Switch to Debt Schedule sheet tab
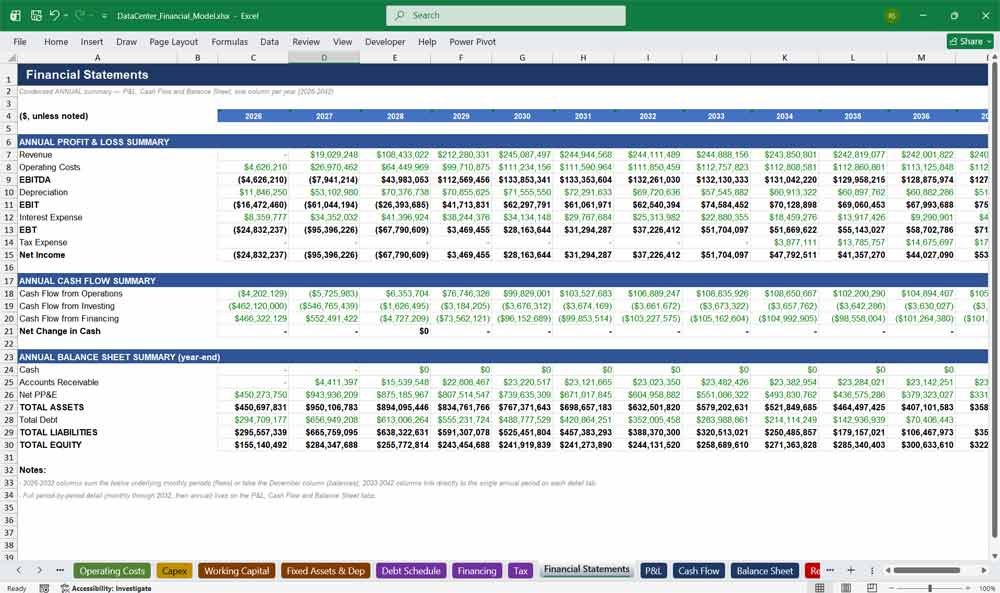The width and height of the screenshot is (1000, 593). tap(411, 571)
